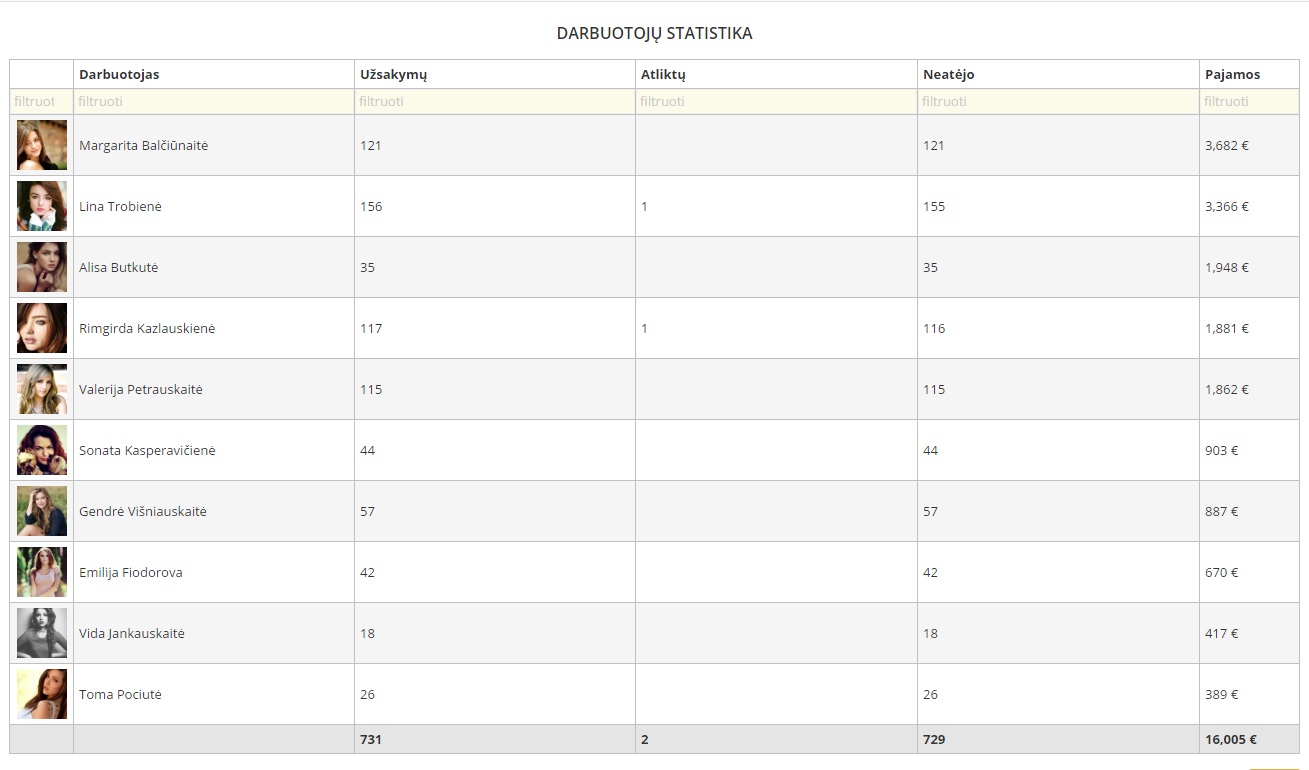Focus the Darbuotojas filter input field
This screenshot has width=1309, height=770.
213,101
